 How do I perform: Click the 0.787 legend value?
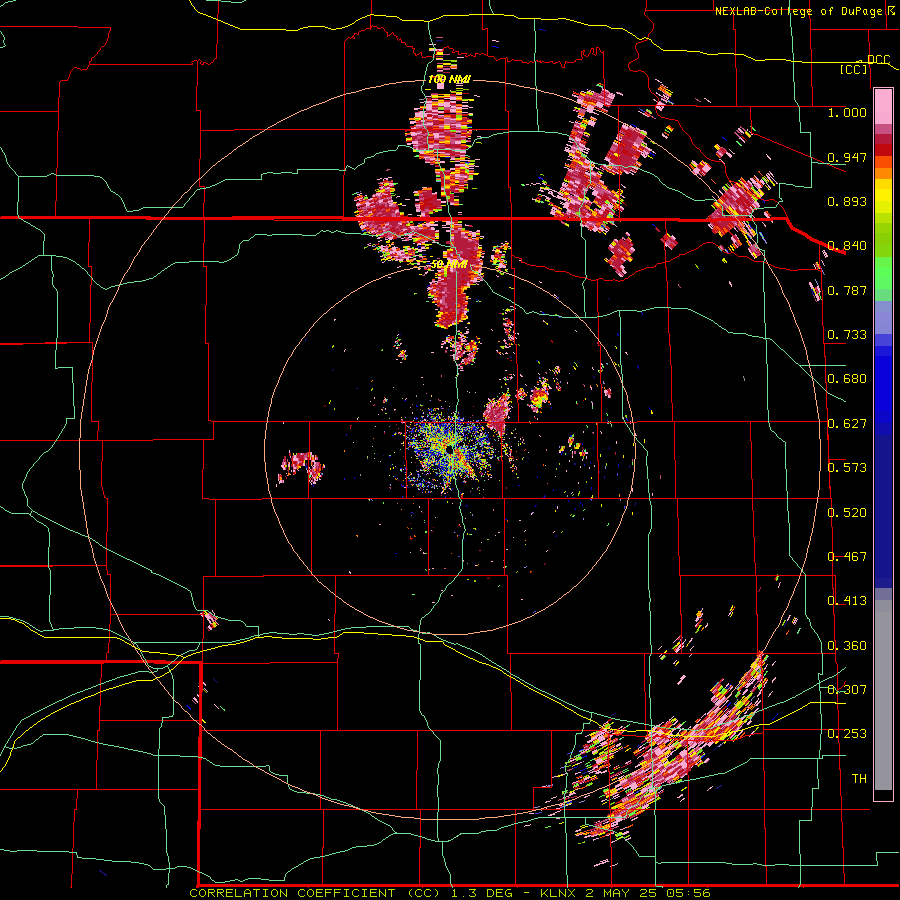[847, 290]
